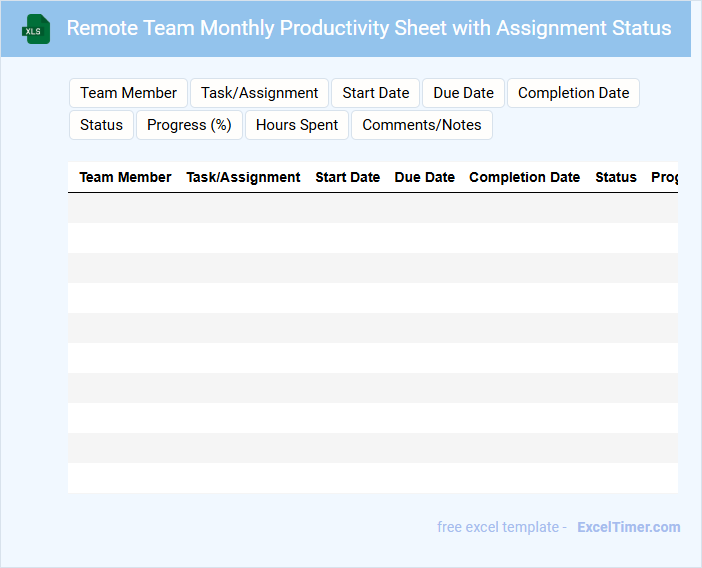Select the Due Date column header
This screenshot has height=568, width=702.
424,177
